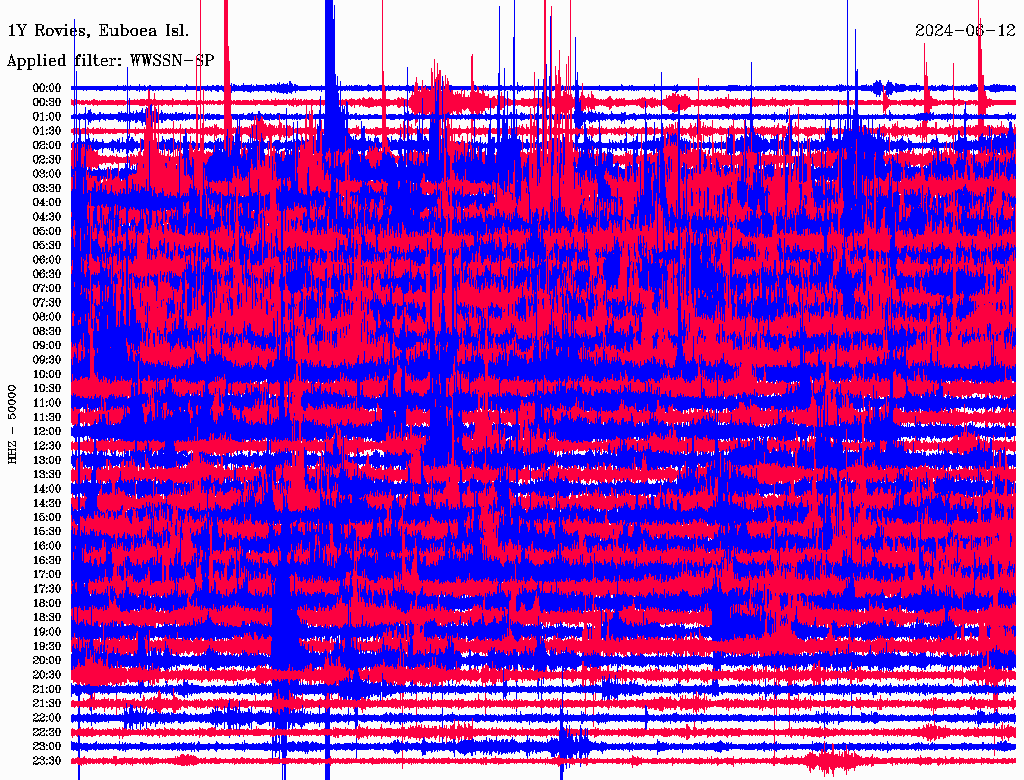Select the 04:30 time row label
The width and height of the screenshot is (1024, 780).
47,216
